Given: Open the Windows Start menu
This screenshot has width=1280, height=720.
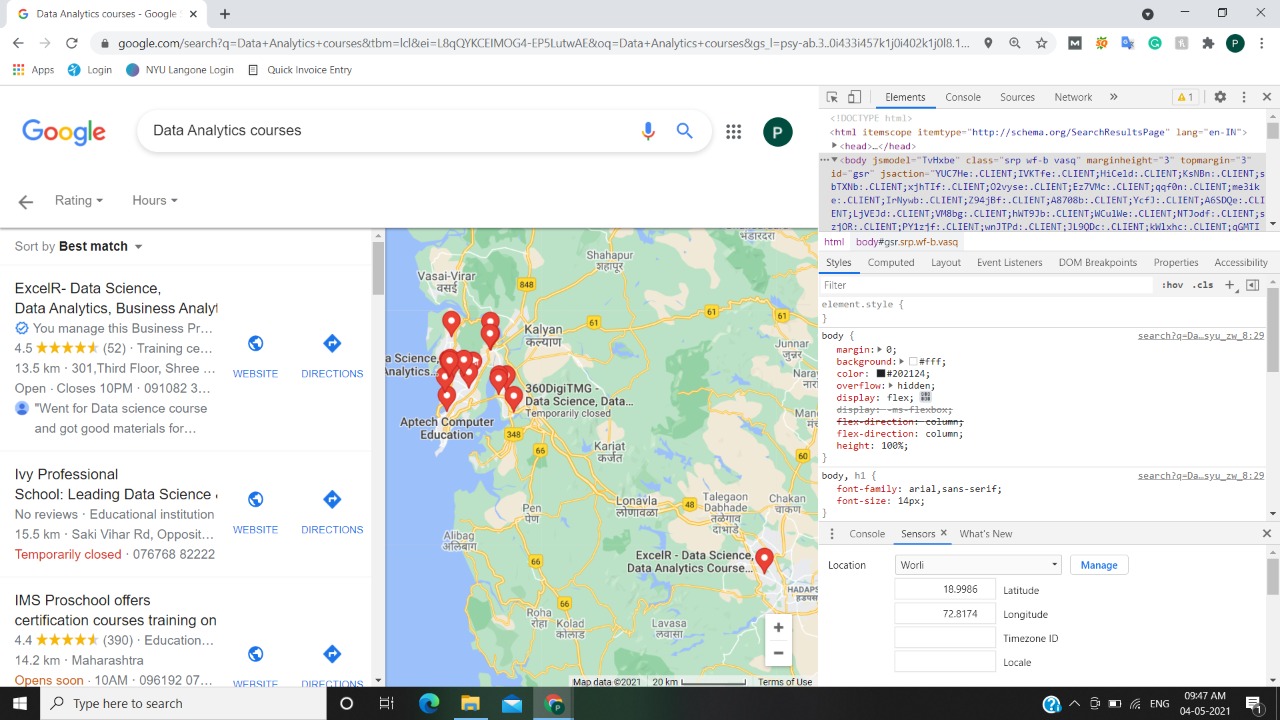Looking at the screenshot, I should (20, 704).
